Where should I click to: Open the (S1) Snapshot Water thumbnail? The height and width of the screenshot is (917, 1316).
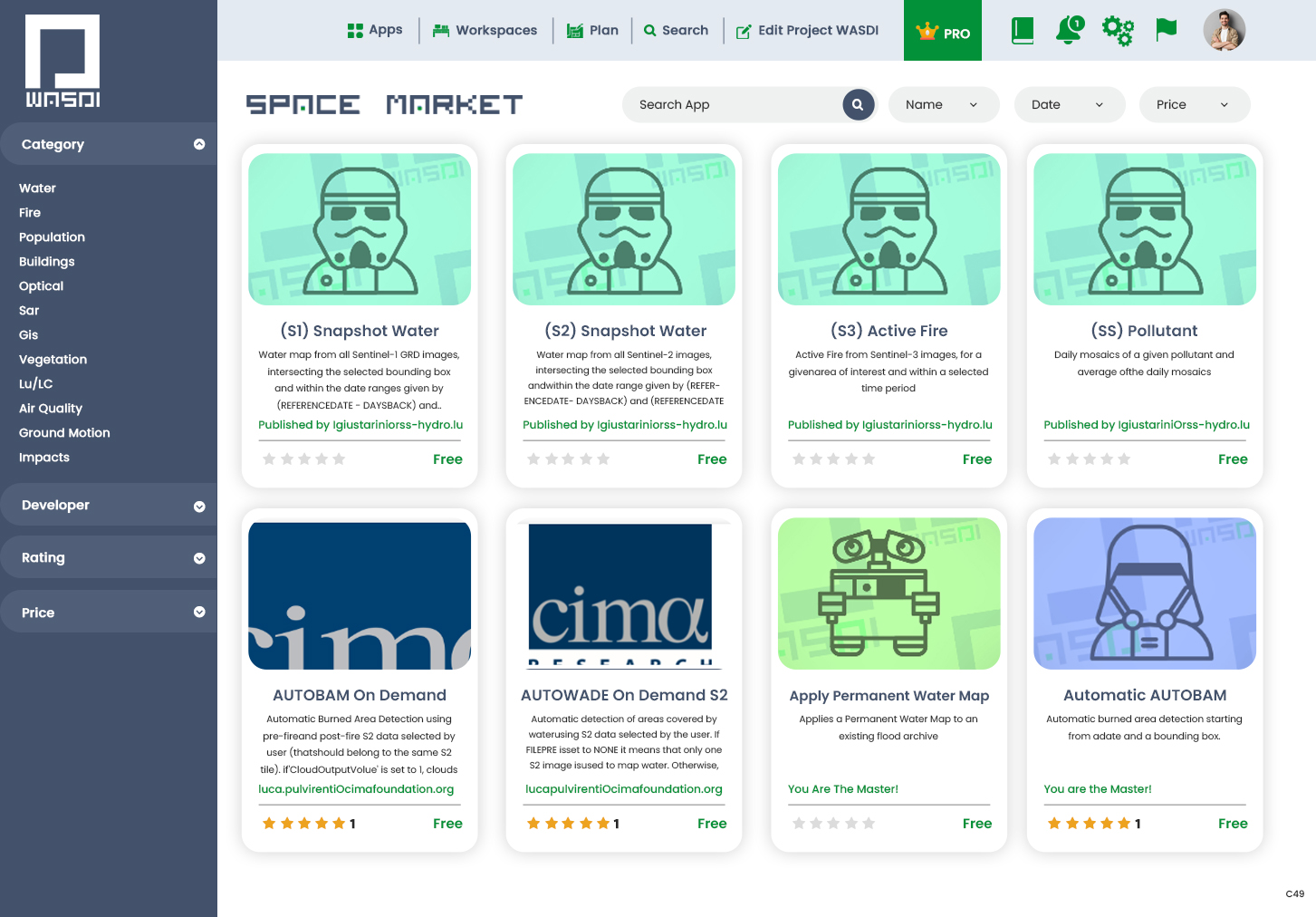(x=360, y=229)
